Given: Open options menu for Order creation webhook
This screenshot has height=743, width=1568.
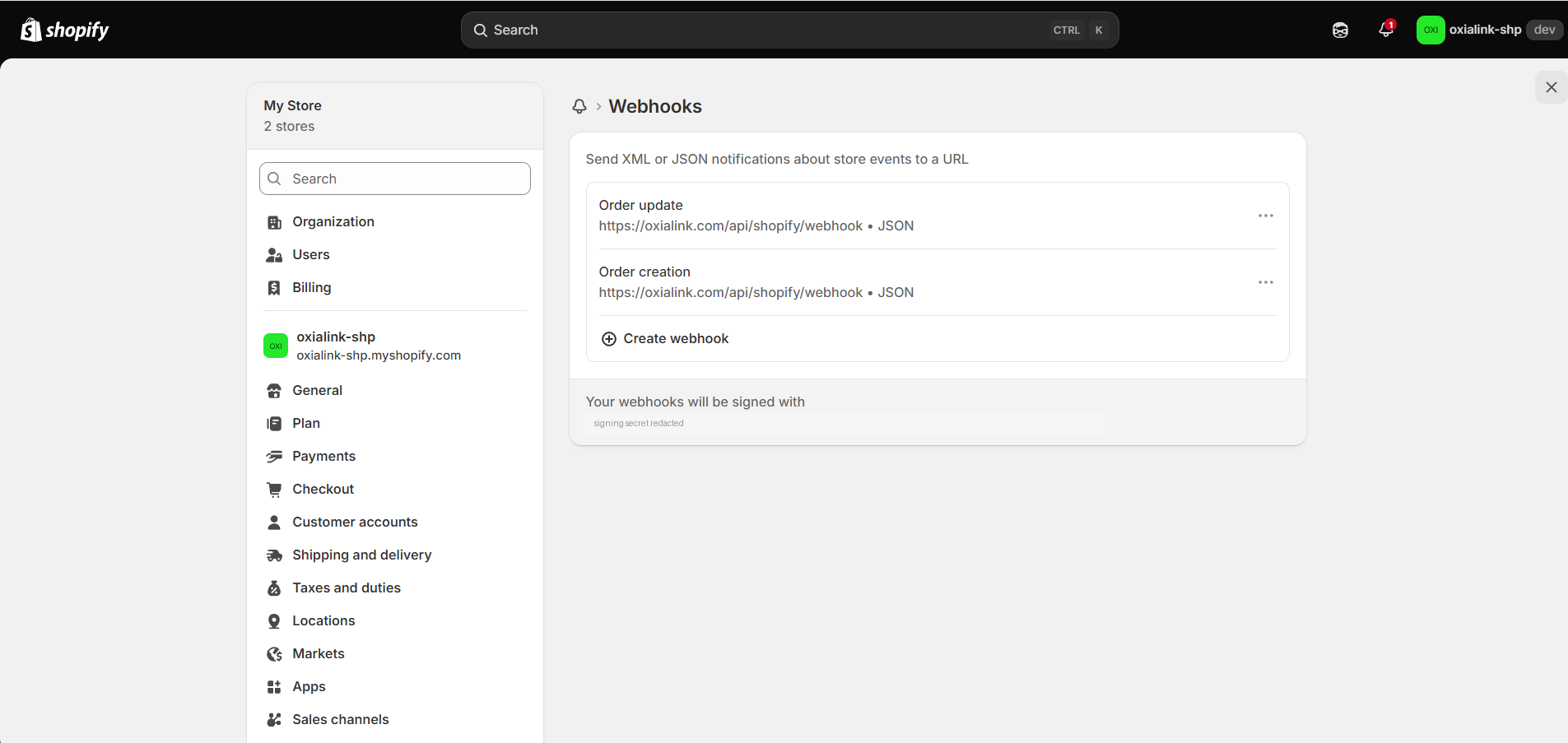Looking at the screenshot, I should click(x=1265, y=282).
